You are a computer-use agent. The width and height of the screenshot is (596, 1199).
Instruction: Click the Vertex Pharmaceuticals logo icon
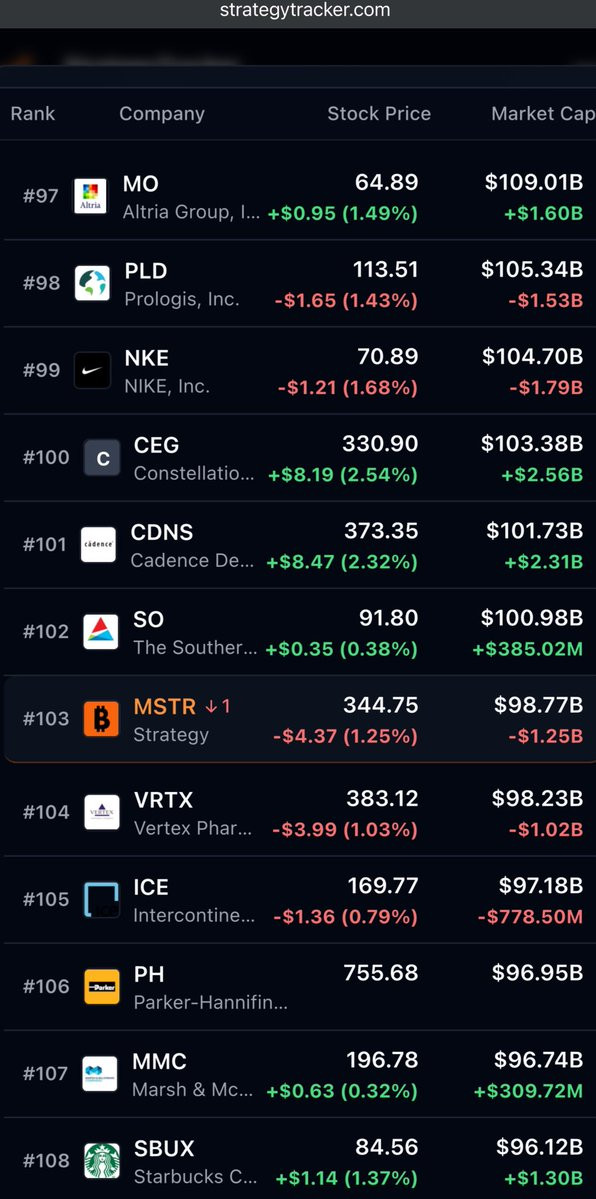pos(102,812)
